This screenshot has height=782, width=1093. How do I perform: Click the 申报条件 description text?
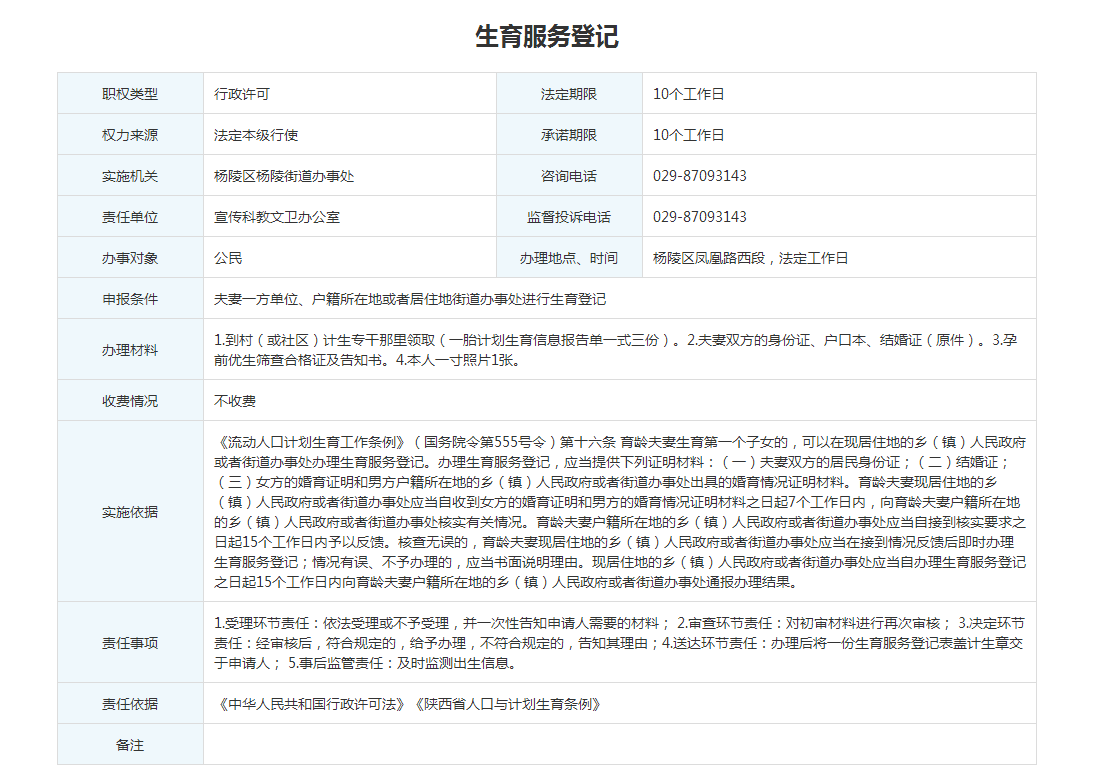(410, 299)
